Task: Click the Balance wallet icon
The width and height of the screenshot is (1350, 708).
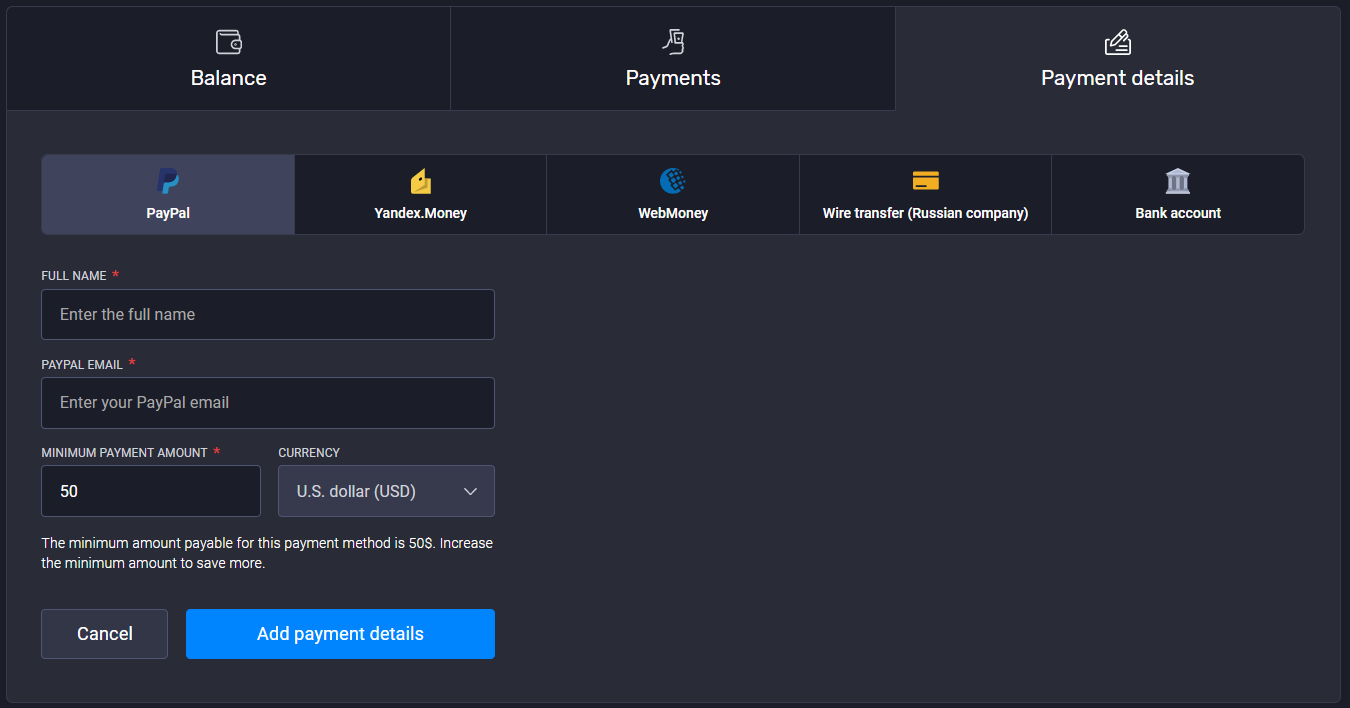Action: [x=229, y=42]
